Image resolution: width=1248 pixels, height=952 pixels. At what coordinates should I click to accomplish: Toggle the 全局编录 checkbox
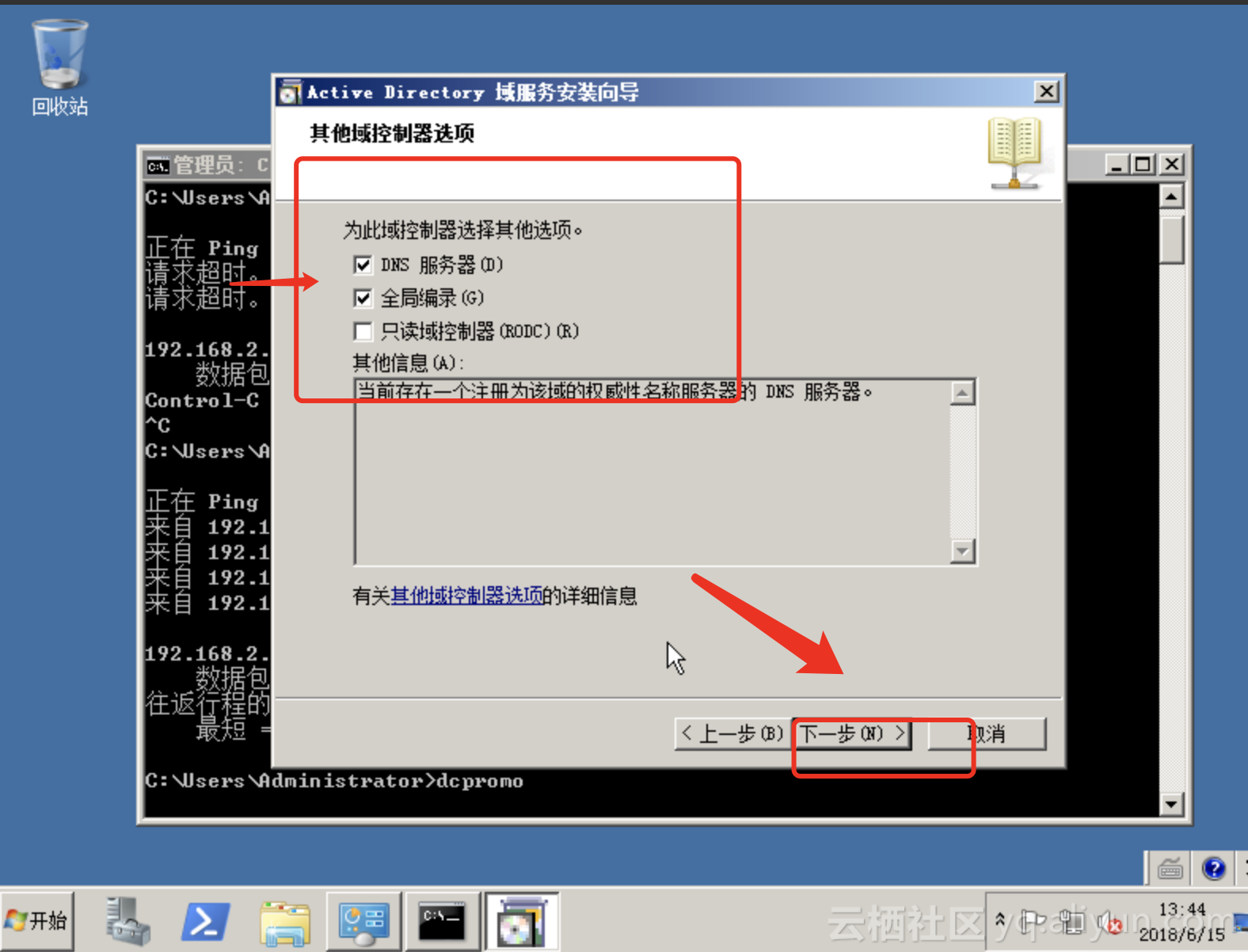coord(363,299)
